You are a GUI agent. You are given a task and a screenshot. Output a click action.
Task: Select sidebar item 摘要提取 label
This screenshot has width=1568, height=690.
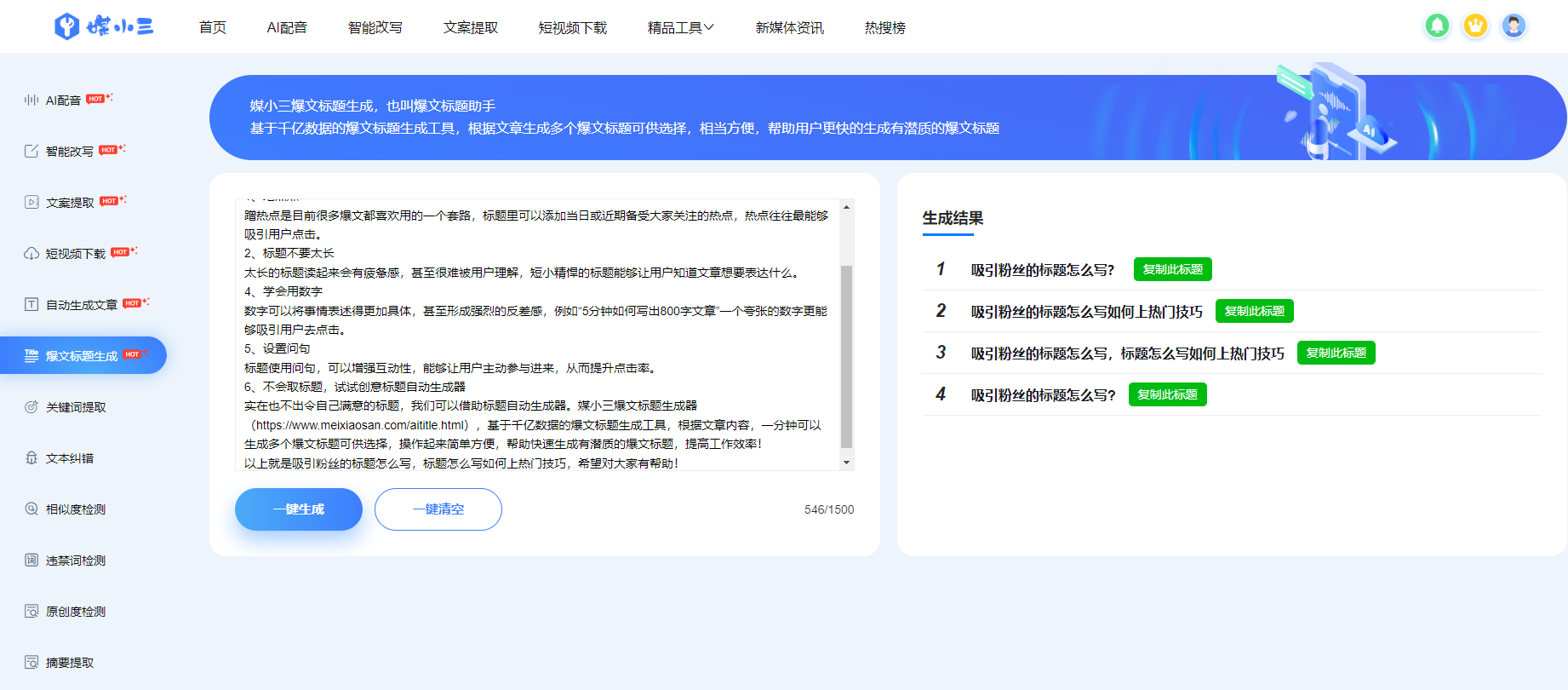tap(70, 663)
